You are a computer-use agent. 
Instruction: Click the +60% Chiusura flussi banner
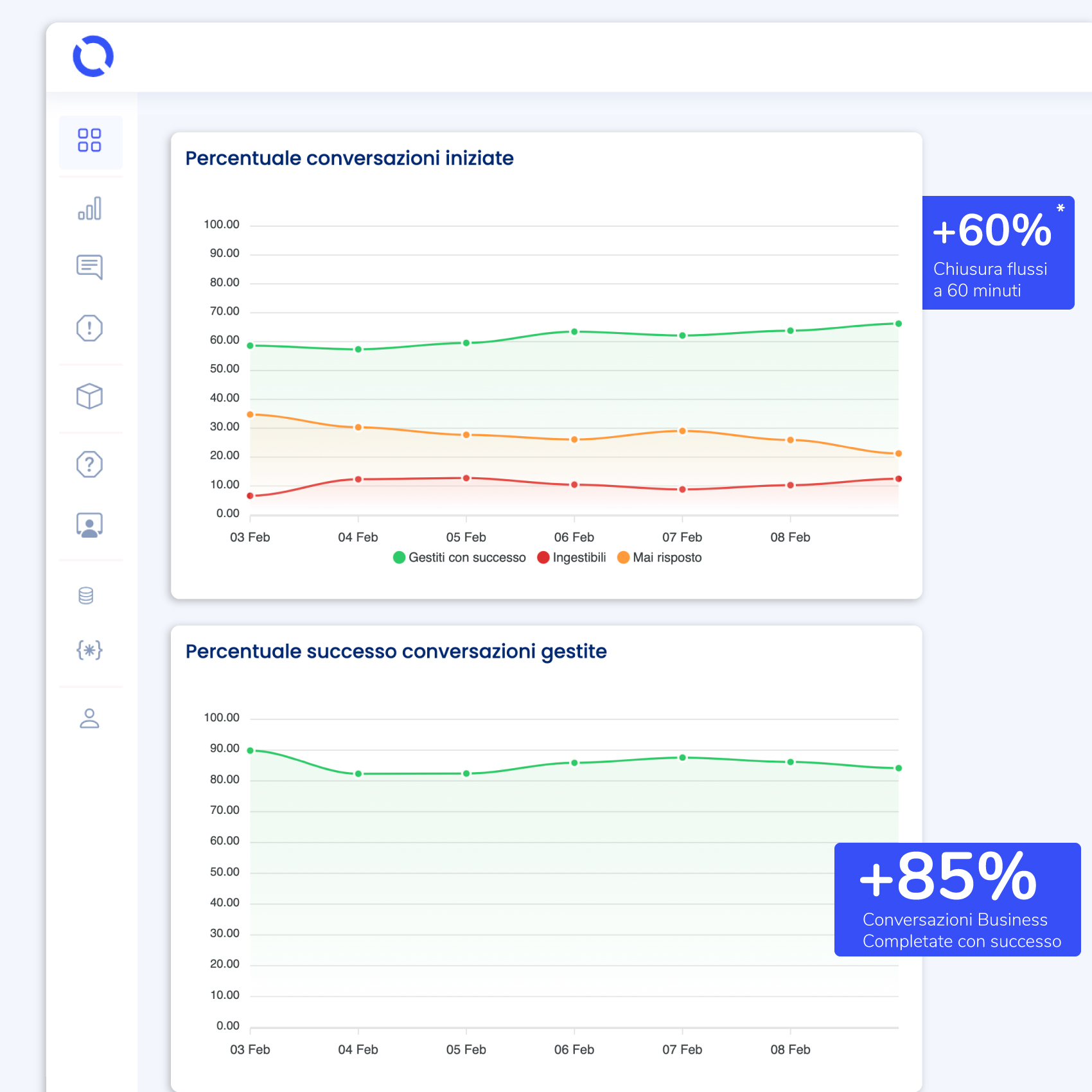998,252
